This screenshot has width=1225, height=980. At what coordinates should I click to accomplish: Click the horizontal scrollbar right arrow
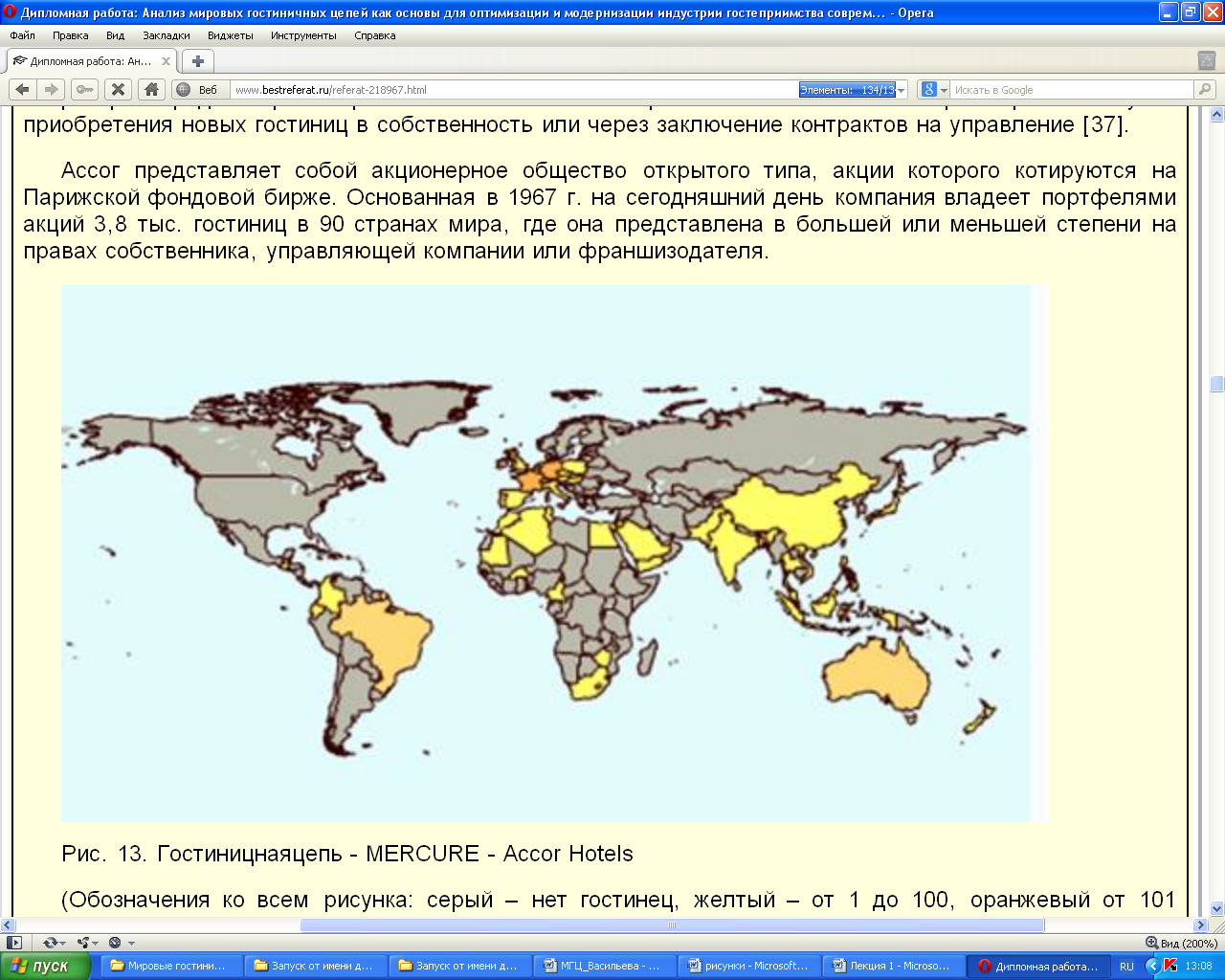click(1201, 925)
